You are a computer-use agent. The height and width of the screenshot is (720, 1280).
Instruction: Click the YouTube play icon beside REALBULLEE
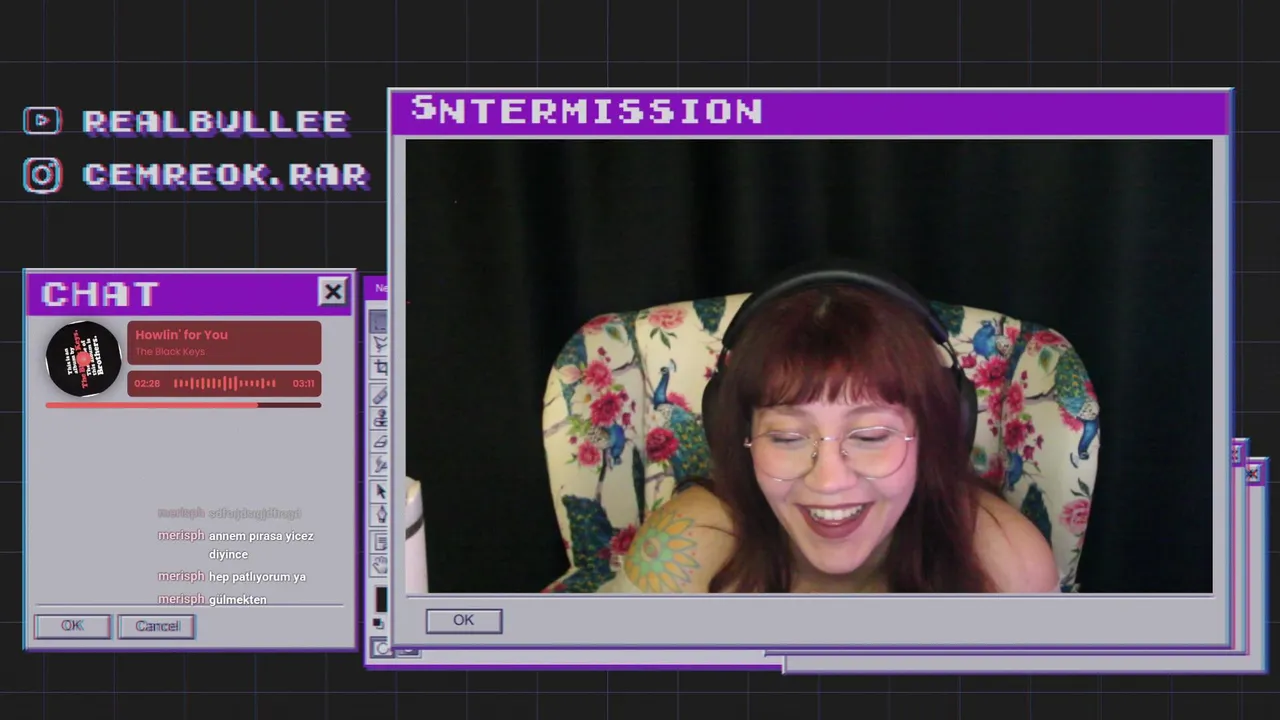pos(42,121)
